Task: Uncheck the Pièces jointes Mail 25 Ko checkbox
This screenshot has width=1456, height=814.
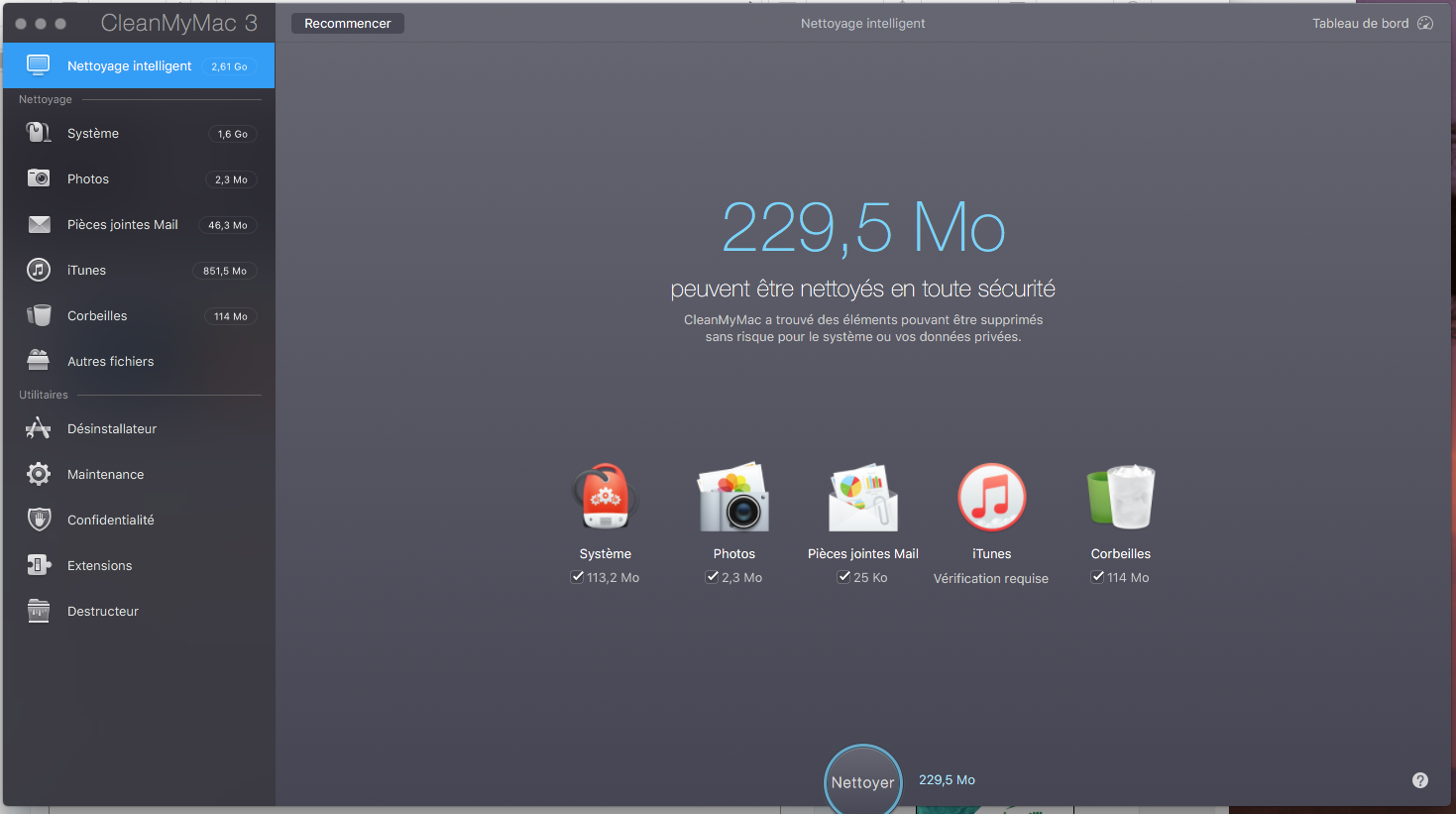Action: tap(843, 577)
